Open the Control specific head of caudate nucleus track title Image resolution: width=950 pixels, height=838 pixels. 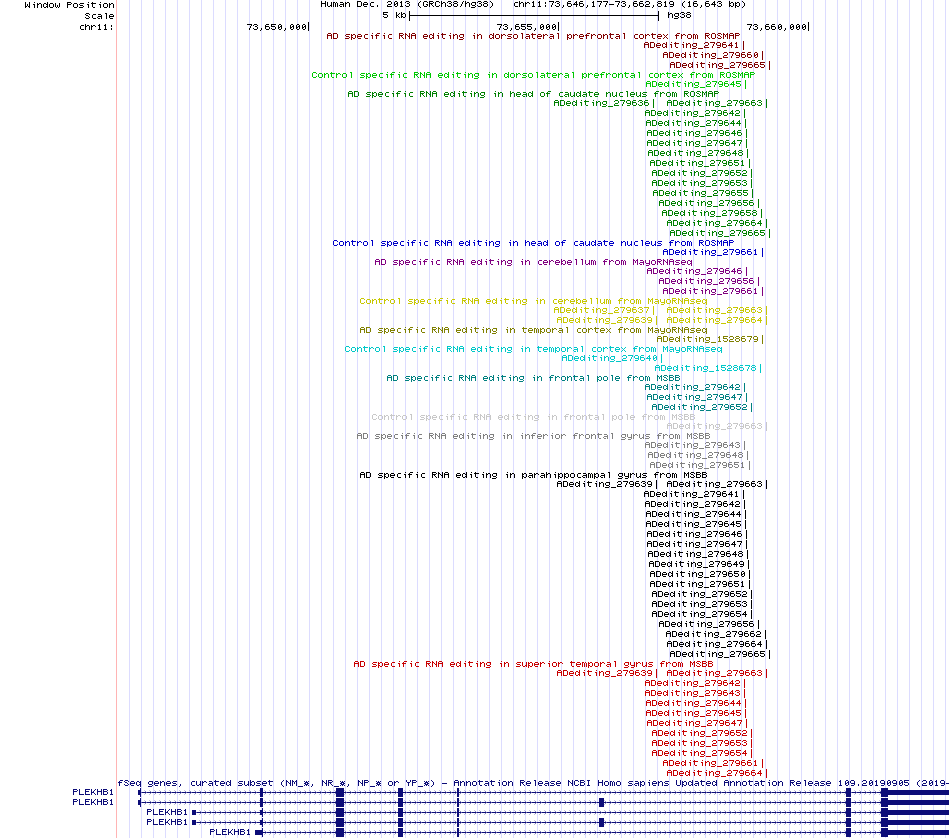(532, 243)
